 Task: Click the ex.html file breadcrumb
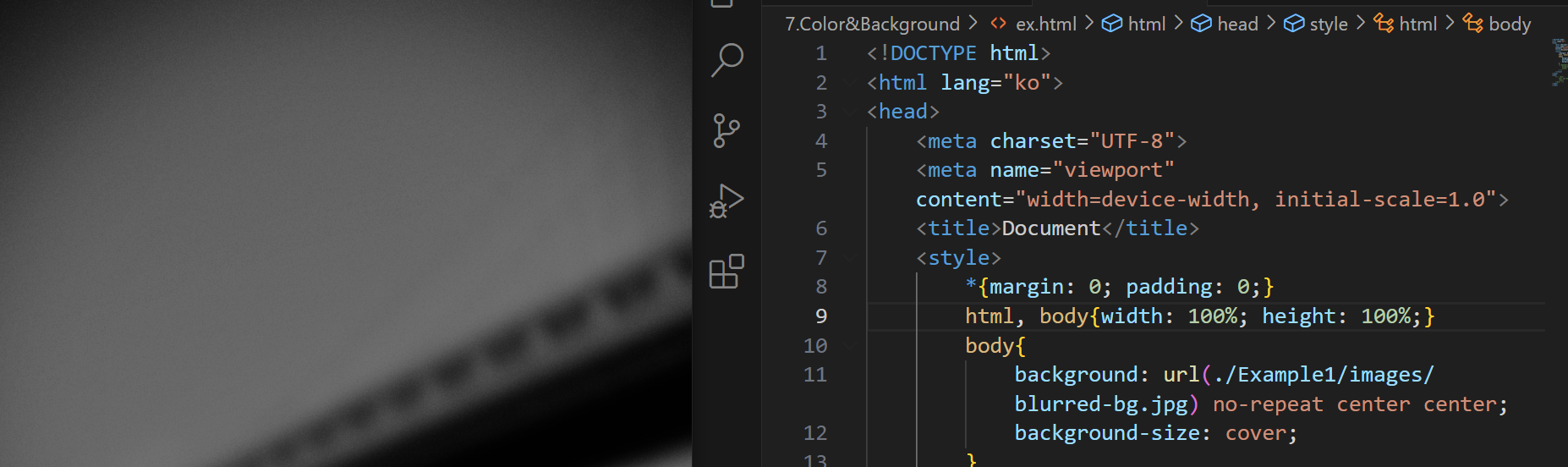tap(1033, 24)
